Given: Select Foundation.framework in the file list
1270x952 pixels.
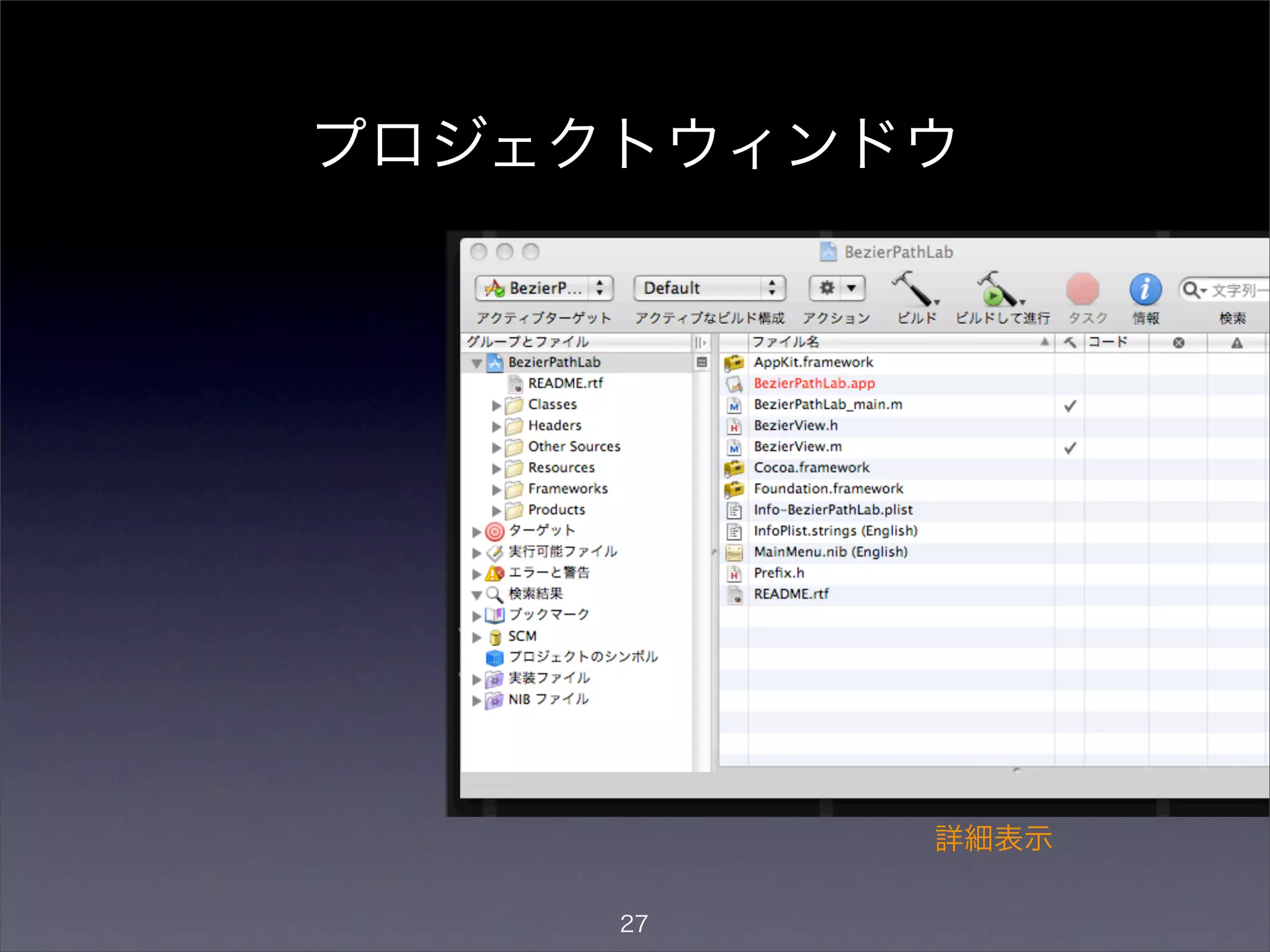Looking at the screenshot, I should 828,489.
